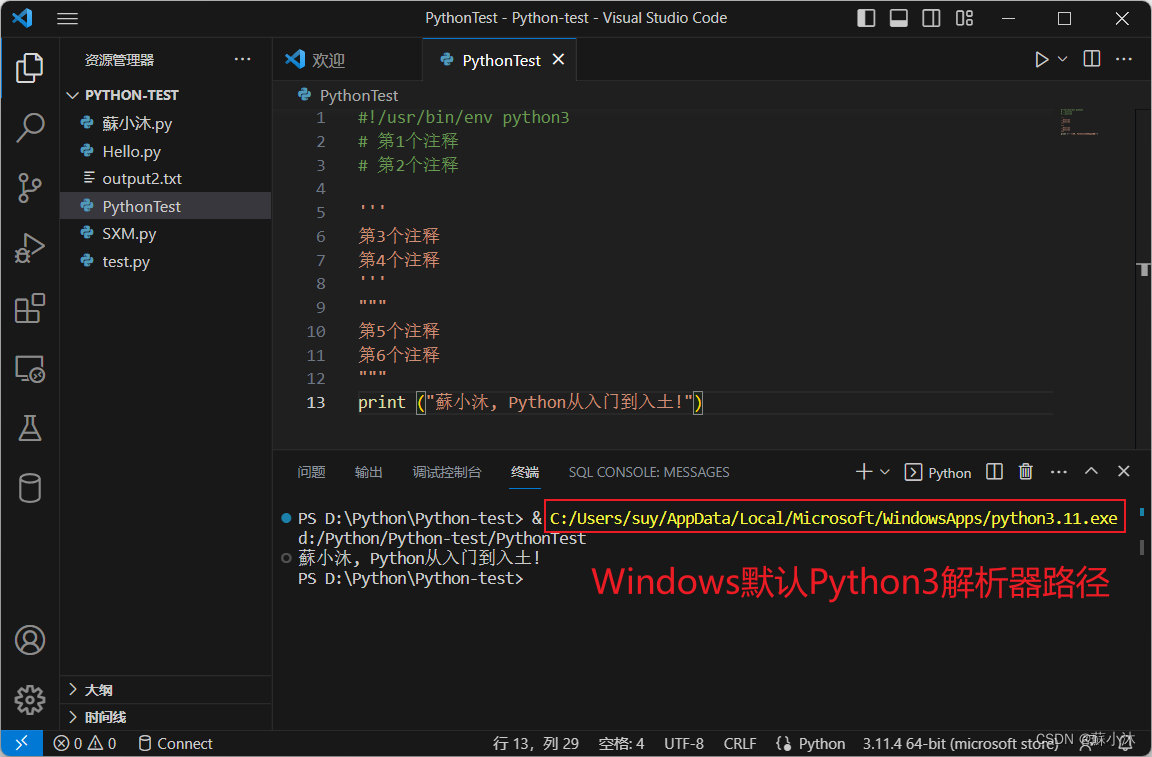Toggle the secondary side bar layout
This screenshot has height=757, width=1152.
click(931, 18)
